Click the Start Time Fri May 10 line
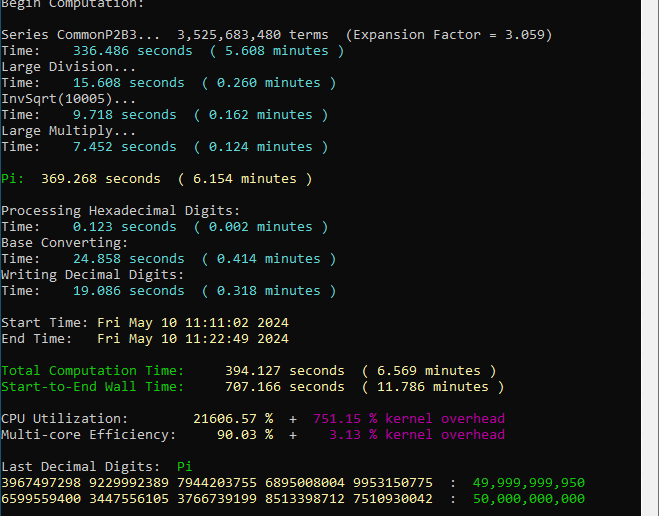659x516 pixels. click(x=145, y=323)
